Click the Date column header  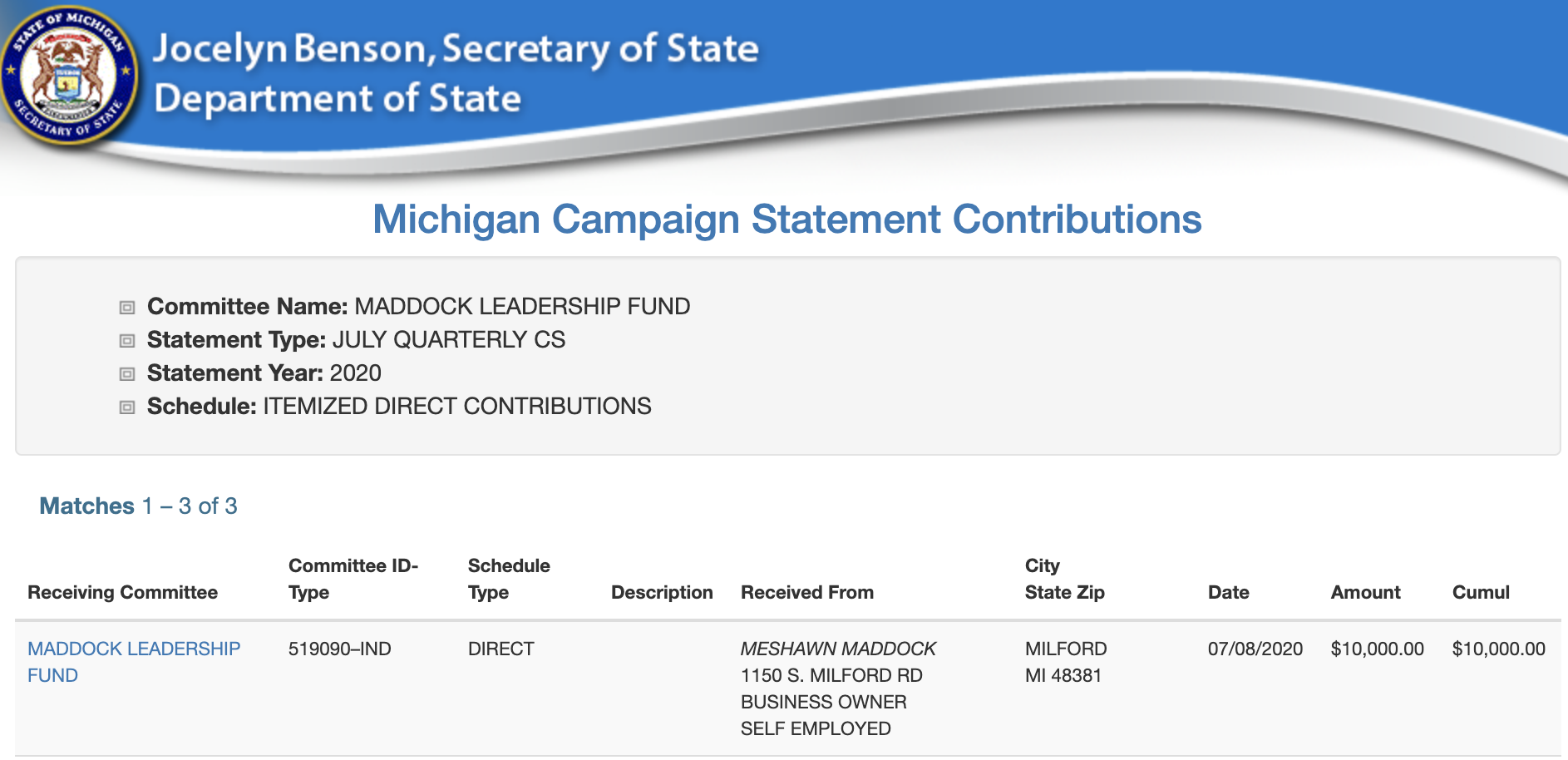tap(1228, 592)
